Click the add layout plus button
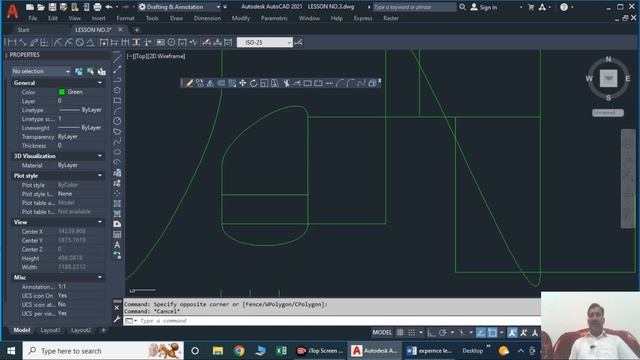The image size is (640, 360). coord(103,330)
